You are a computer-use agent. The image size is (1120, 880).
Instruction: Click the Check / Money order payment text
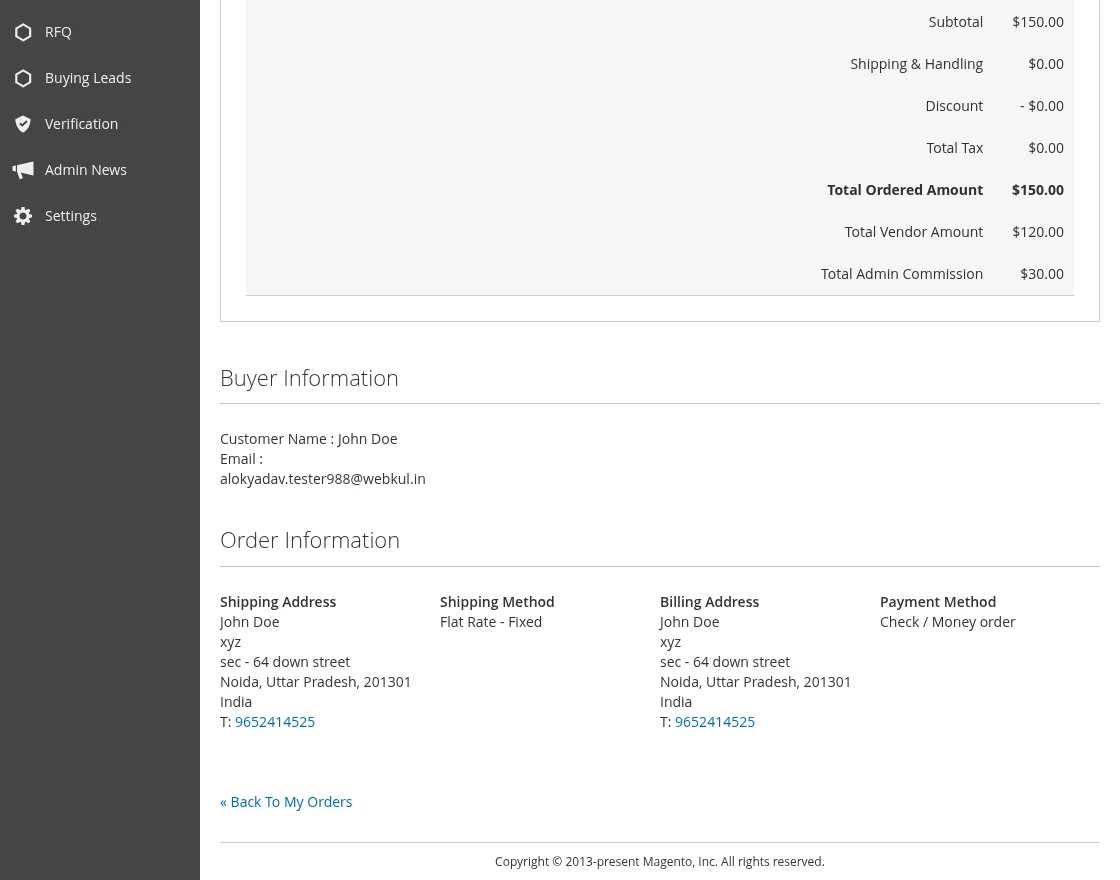click(x=947, y=622)
